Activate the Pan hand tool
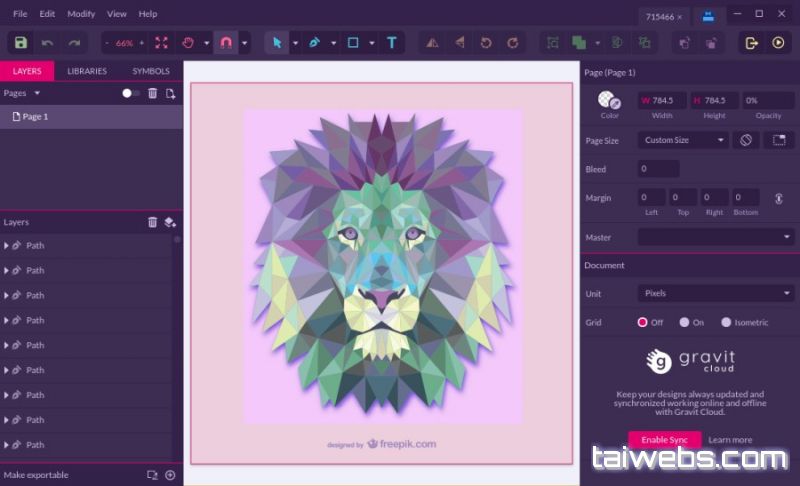 tap(188, 43)
